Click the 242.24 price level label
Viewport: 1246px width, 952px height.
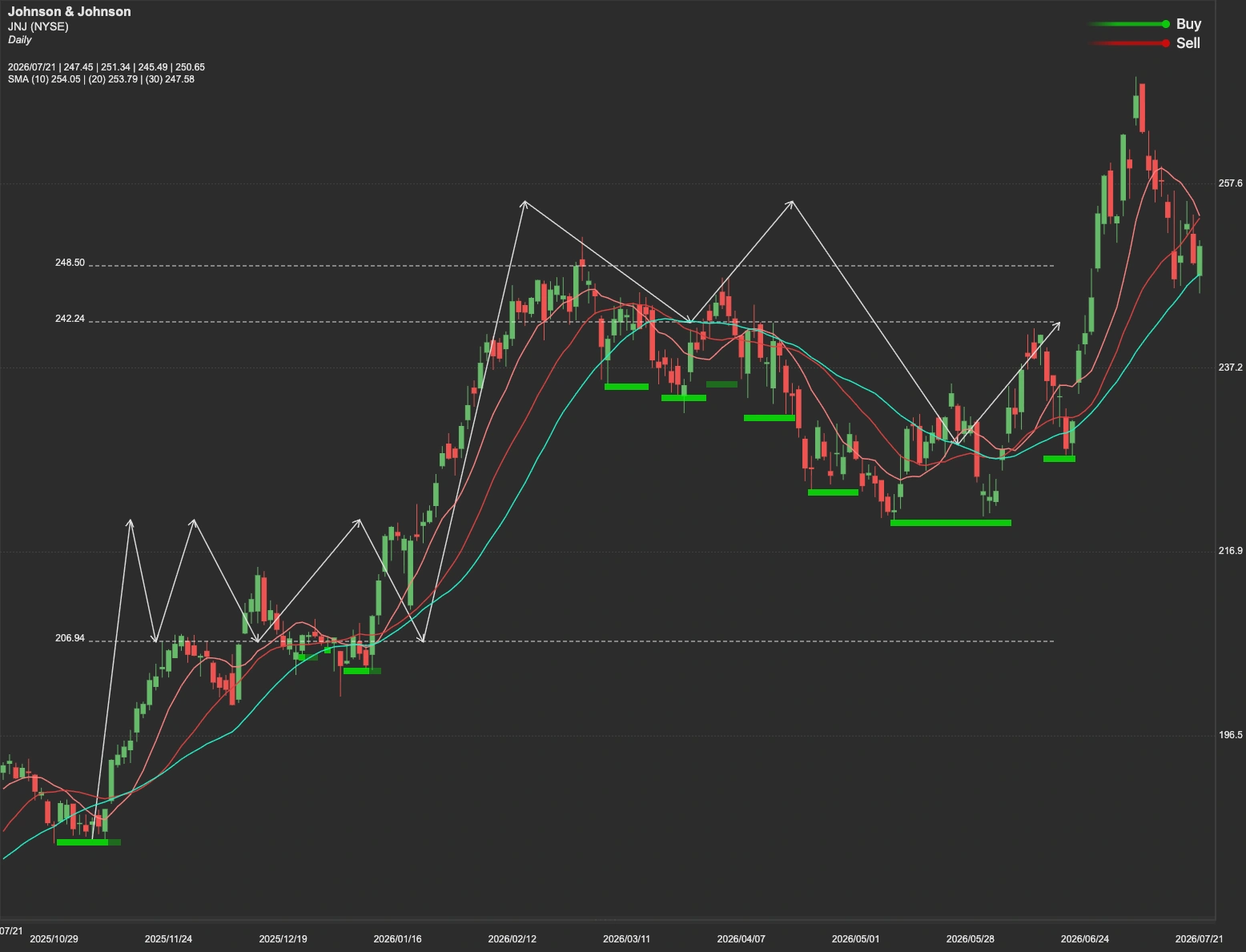click(x=70, y=319)
